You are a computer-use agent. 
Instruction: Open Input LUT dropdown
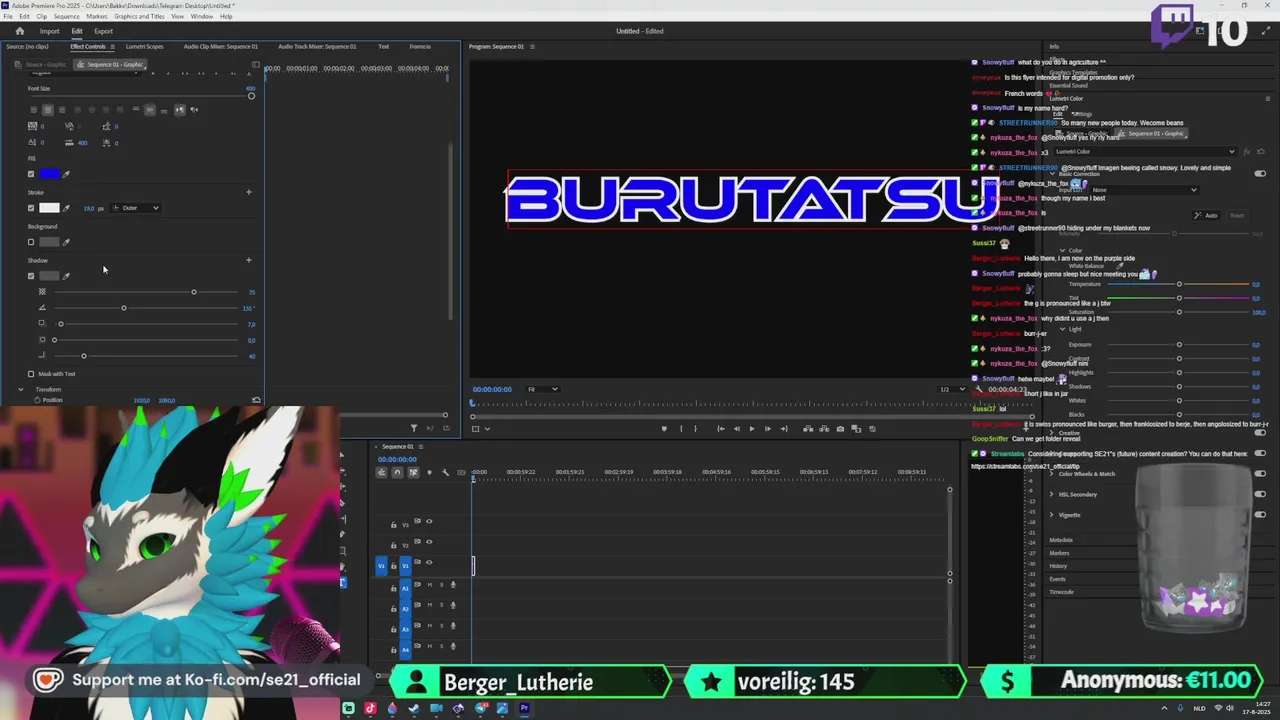click(1145, 190)
